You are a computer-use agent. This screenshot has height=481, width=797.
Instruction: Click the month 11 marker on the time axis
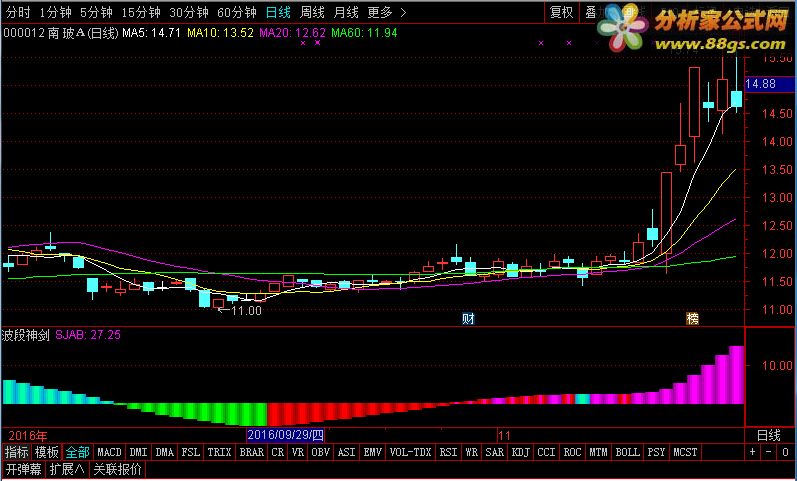point(504,436)
